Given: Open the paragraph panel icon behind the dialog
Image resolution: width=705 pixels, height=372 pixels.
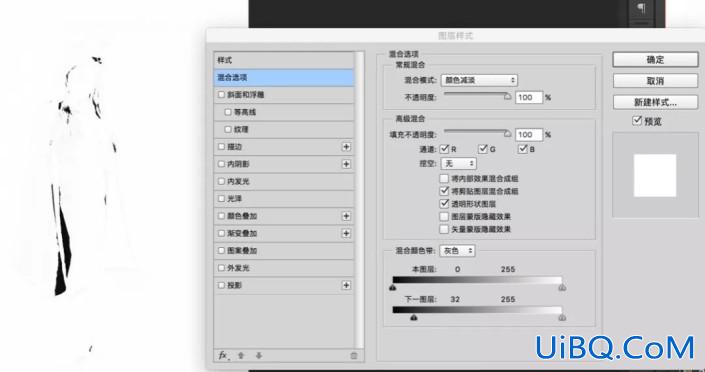Looking at the screenshot, I should 642,8.
